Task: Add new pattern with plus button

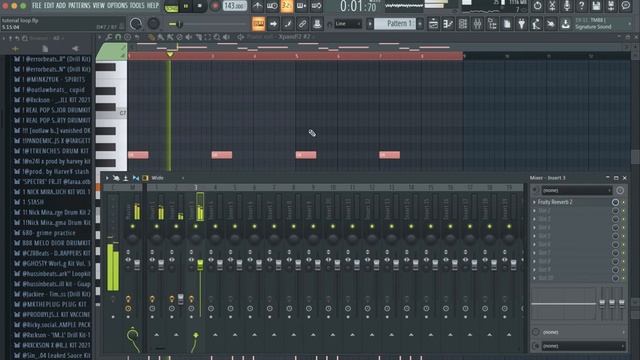Action: tap(420, 24)
